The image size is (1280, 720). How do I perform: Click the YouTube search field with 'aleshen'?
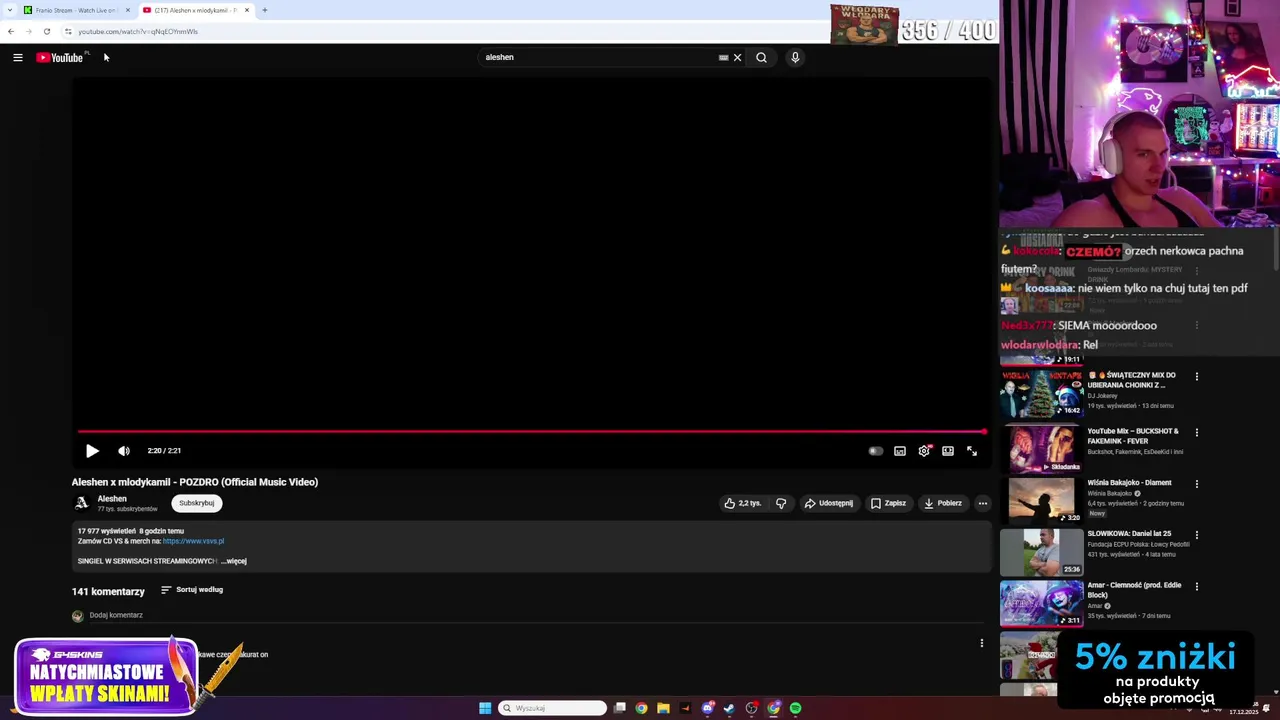tap(600, 57)
